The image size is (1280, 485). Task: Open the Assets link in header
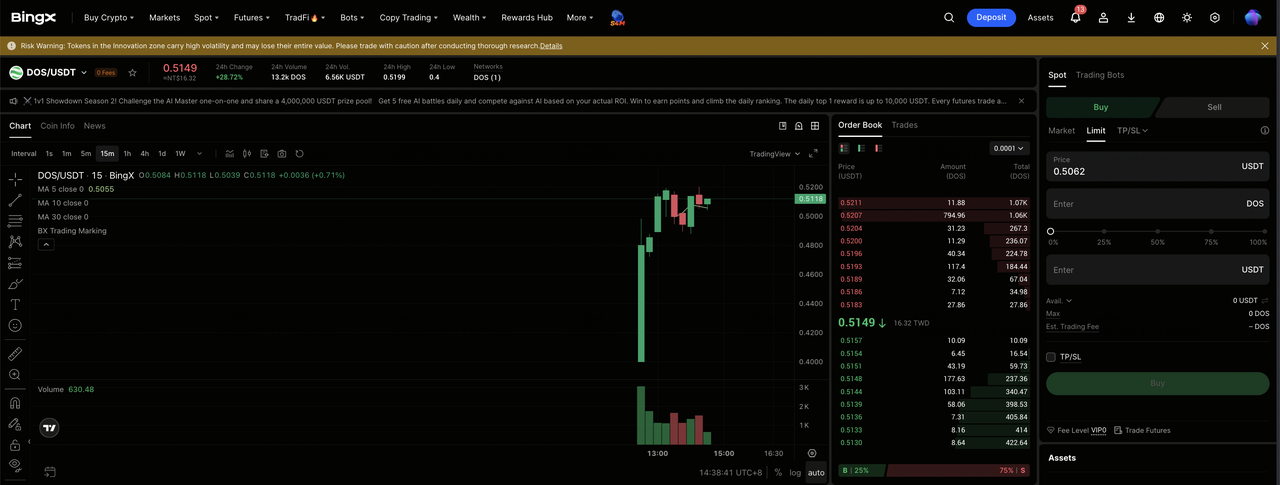click(x=1040, y=17)
